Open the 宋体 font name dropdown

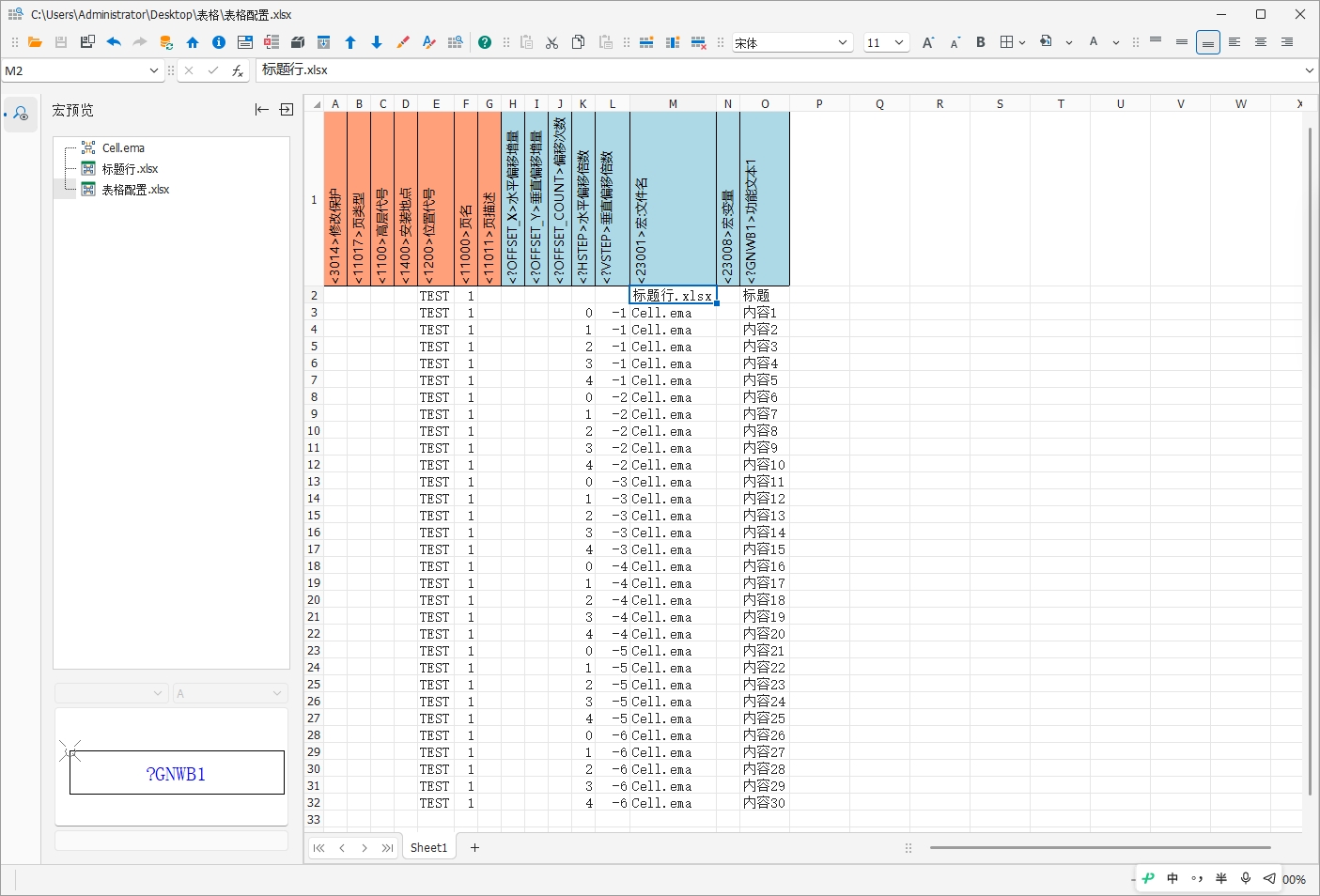(x=843, y=42)
